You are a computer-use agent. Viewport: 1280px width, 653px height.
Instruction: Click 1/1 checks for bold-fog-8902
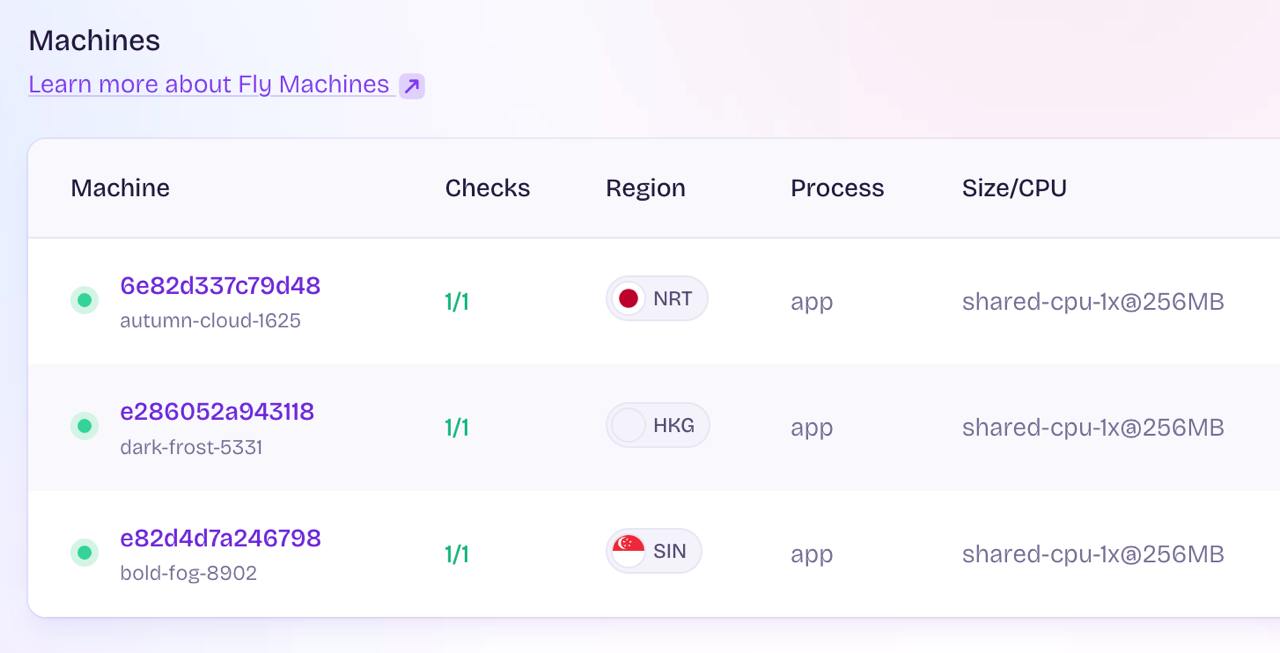point(457,554)
